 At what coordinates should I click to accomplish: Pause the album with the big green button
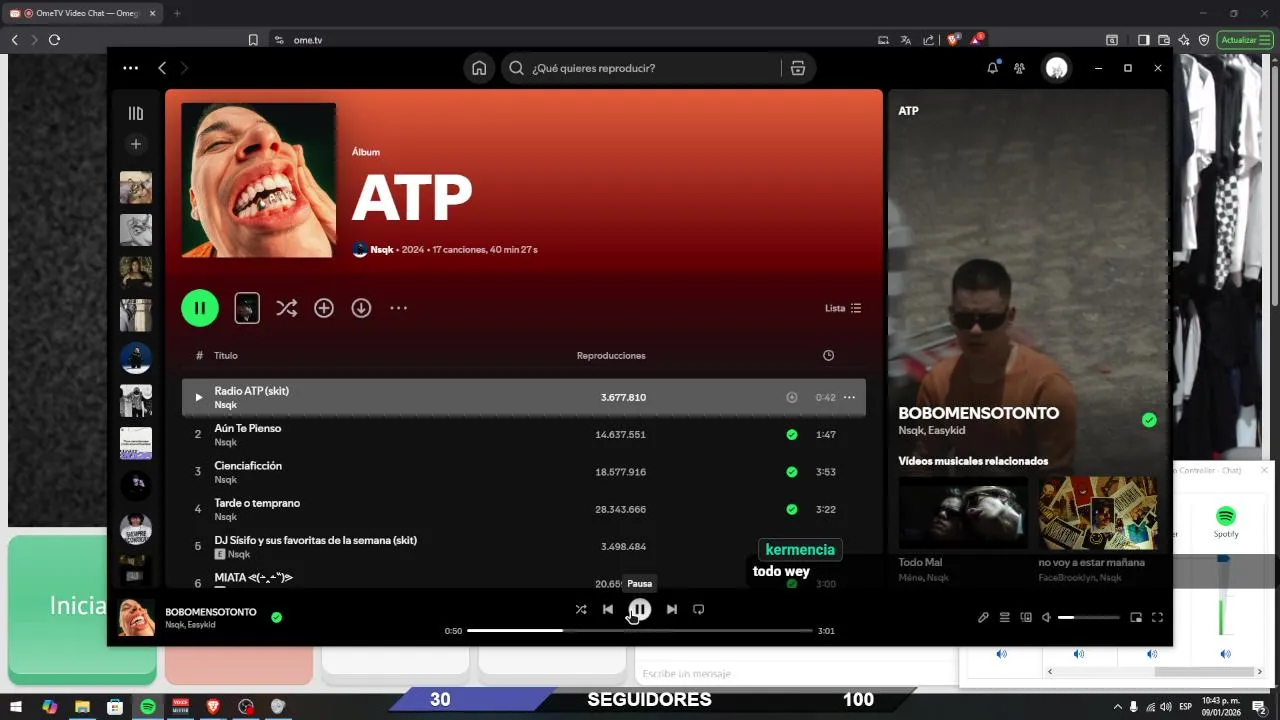click(x=200, y=308)
